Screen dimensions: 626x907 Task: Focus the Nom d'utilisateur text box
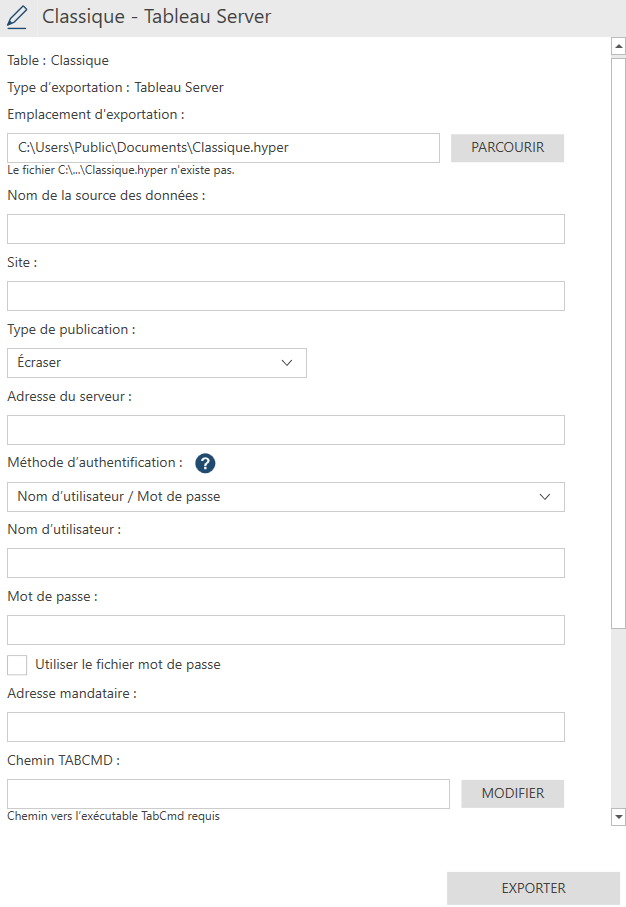click(285, 563)
